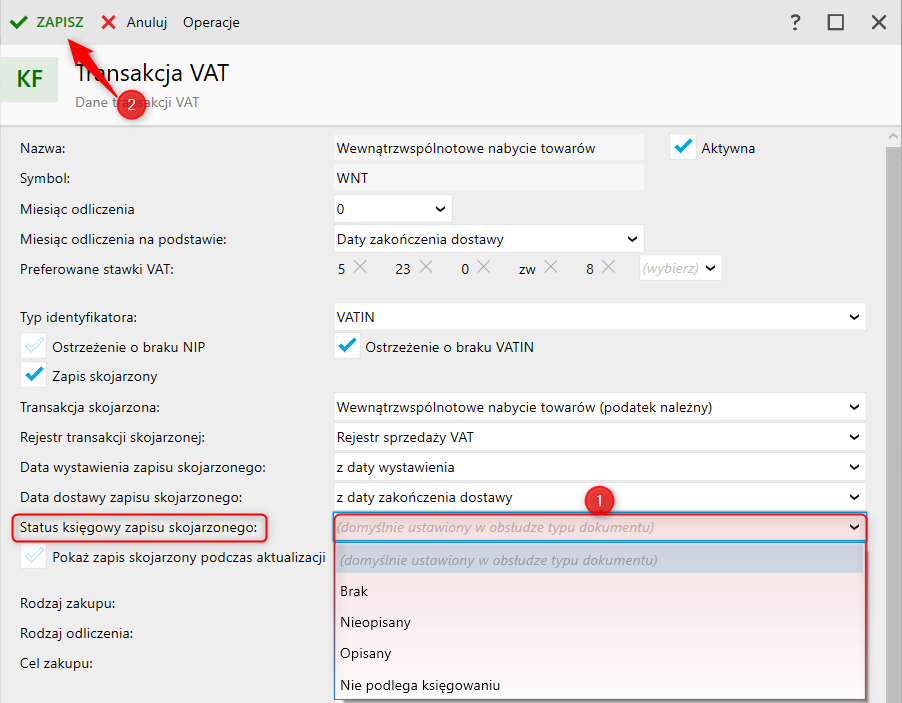This screenshot has width=902, height=703.
Task: Select default (domyślnie ustawiony) list option
Action: coord(599,560)
